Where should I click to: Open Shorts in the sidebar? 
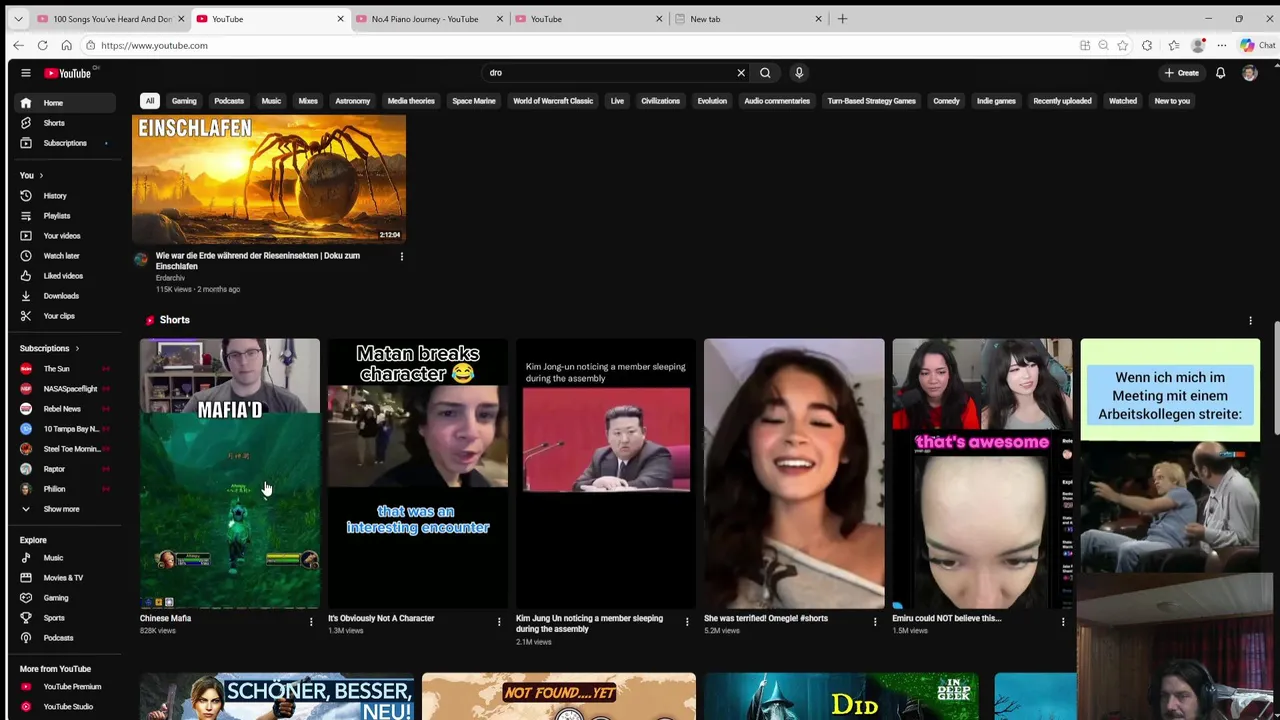click(x=66, y=123)
